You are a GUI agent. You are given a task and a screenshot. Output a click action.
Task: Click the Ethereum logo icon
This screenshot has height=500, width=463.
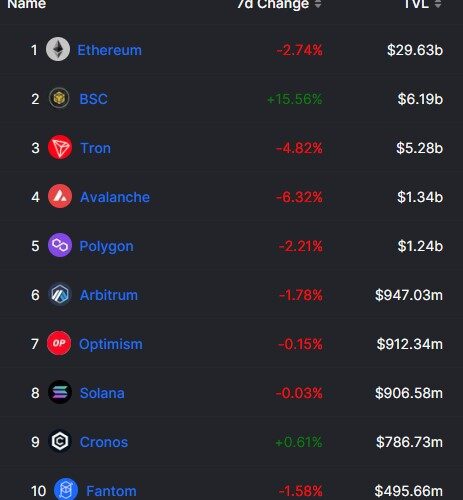pos(58,49)
